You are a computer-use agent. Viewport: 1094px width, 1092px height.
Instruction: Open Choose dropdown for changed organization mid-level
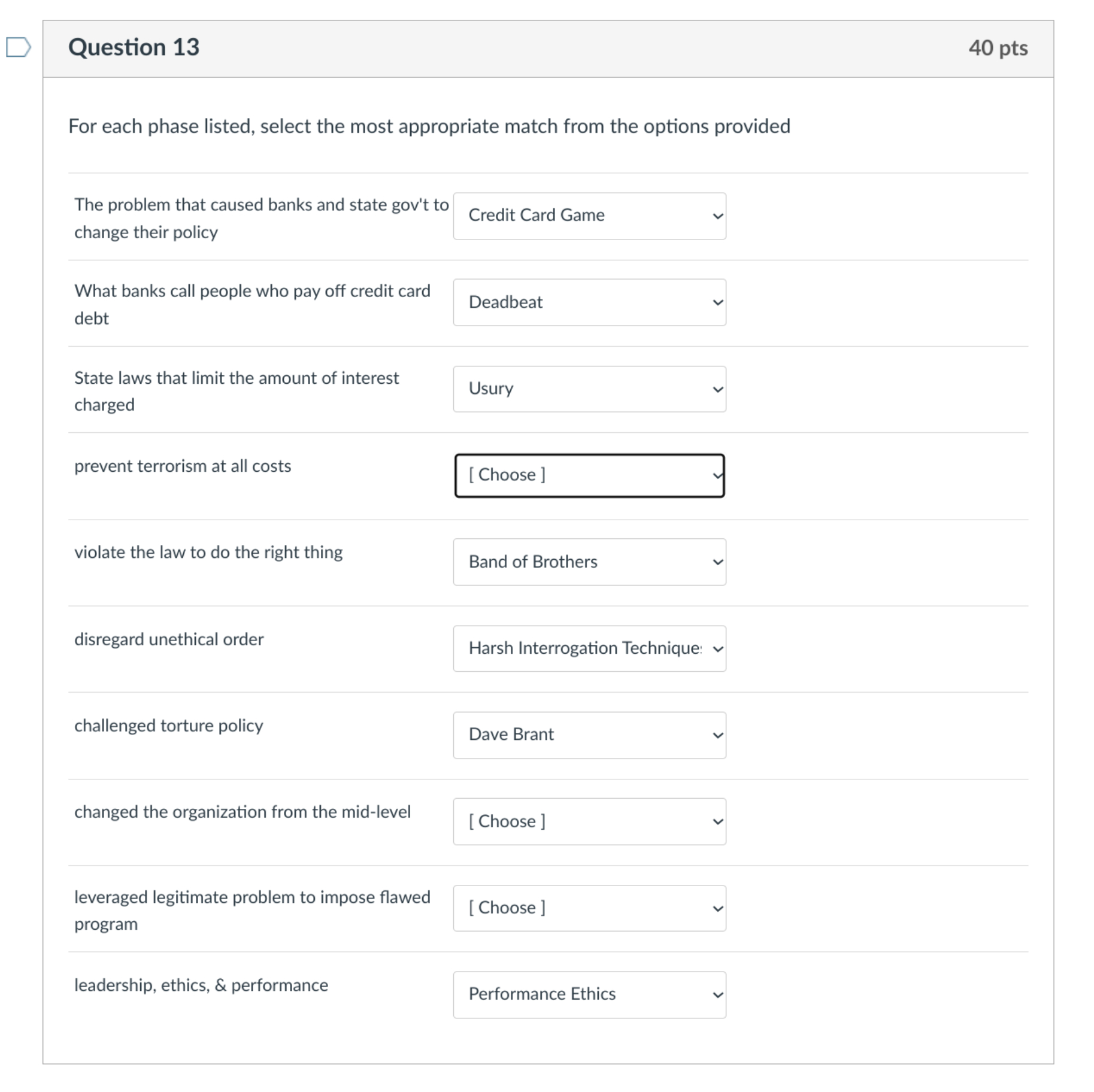(x=588, y=821)
